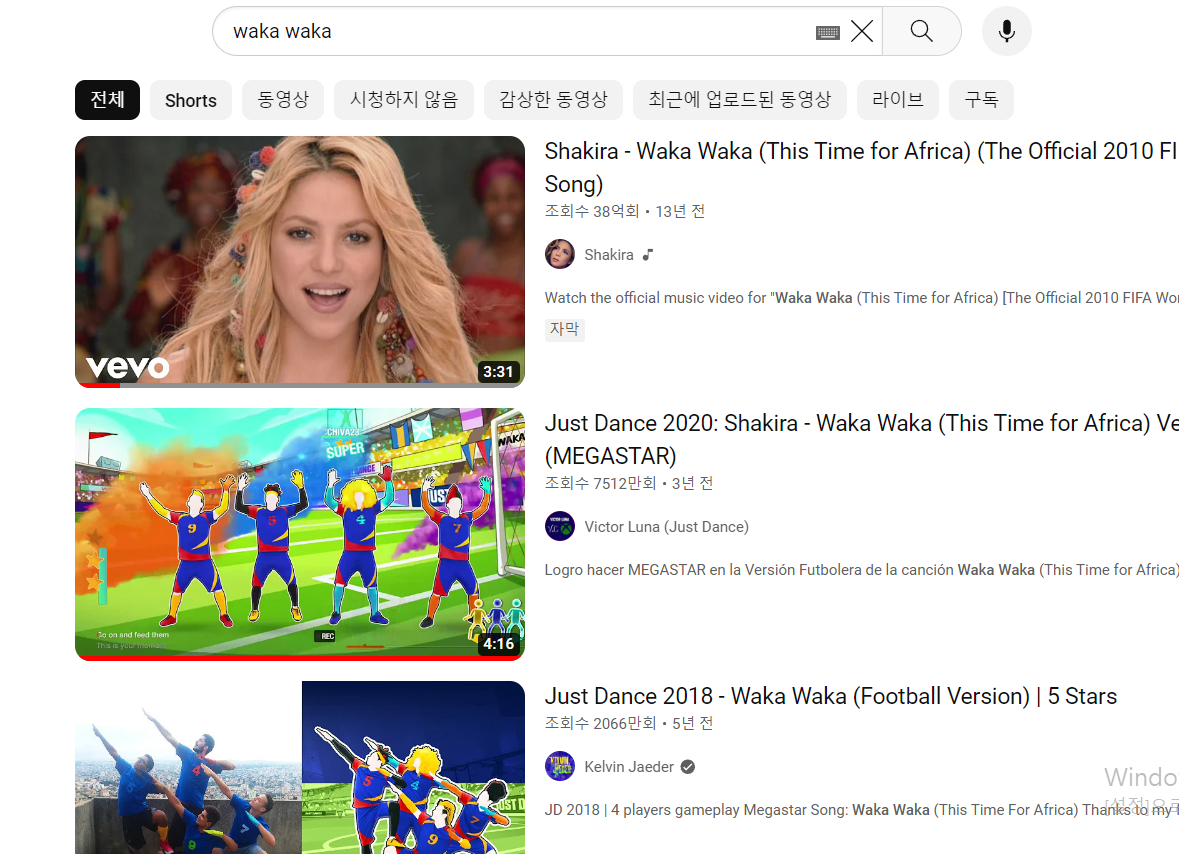Image resolution: width=1179 pixels, height=854 pixels.
Task: Click the Kelvin Jaeder channel avatar
Action: [x=560, y=766]
